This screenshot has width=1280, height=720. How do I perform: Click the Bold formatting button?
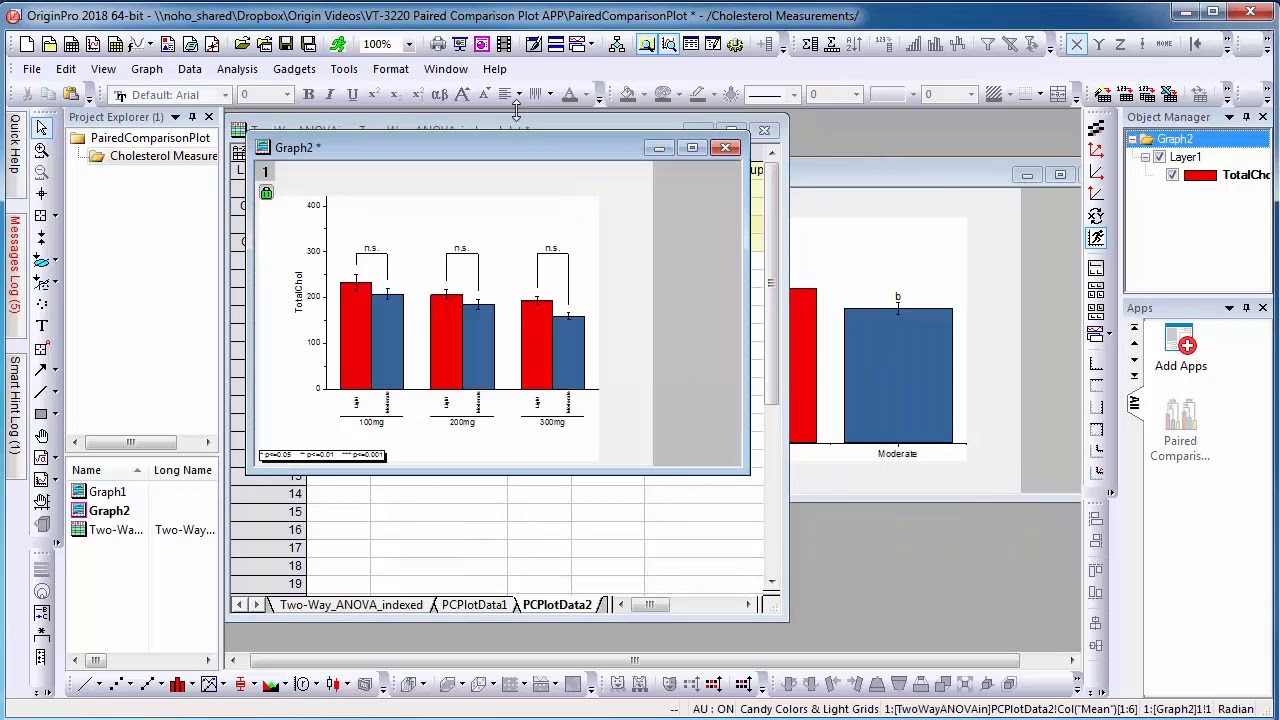(308, 95)
